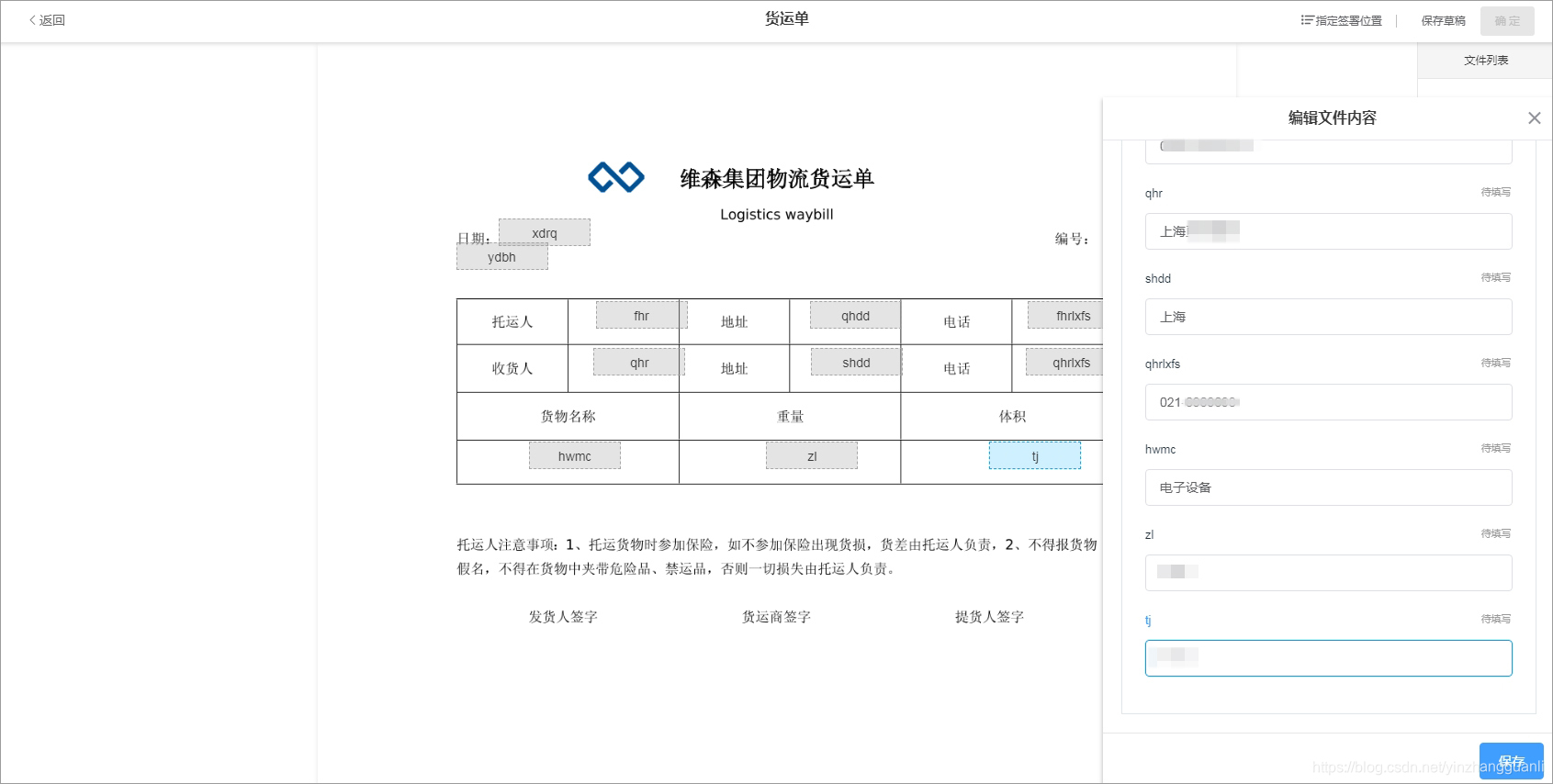Select the ydbh placeholder on document
Viewport: 1553px width, 784px height.
(x=501, y=257)
